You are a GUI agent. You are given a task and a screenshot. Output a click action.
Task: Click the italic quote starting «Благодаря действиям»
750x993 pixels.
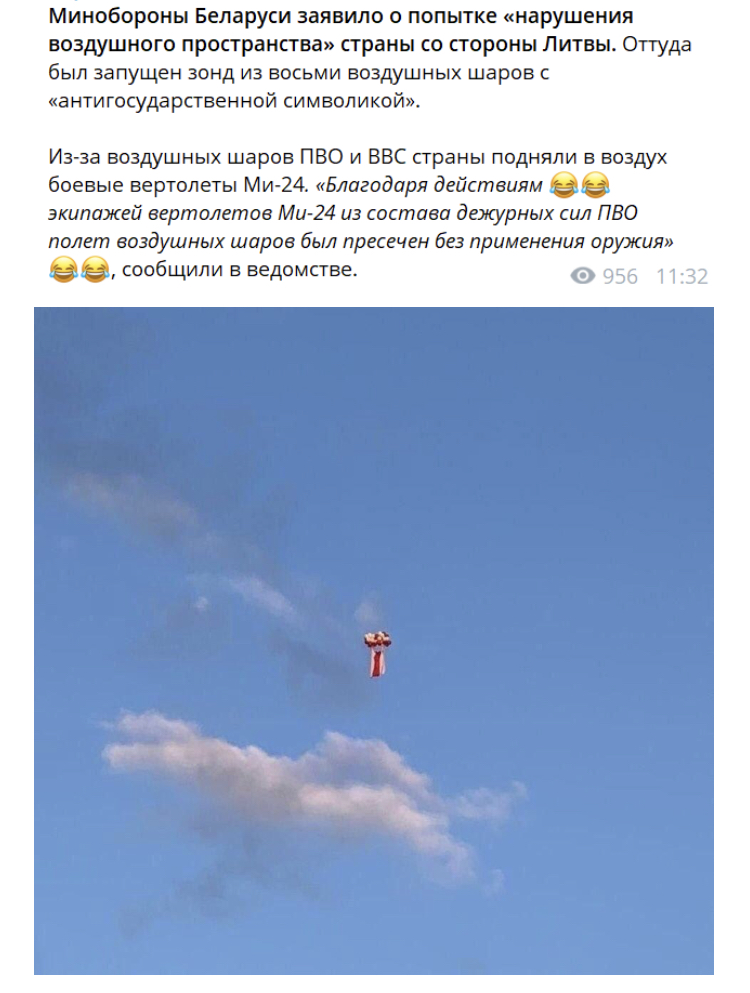[361, 213]
